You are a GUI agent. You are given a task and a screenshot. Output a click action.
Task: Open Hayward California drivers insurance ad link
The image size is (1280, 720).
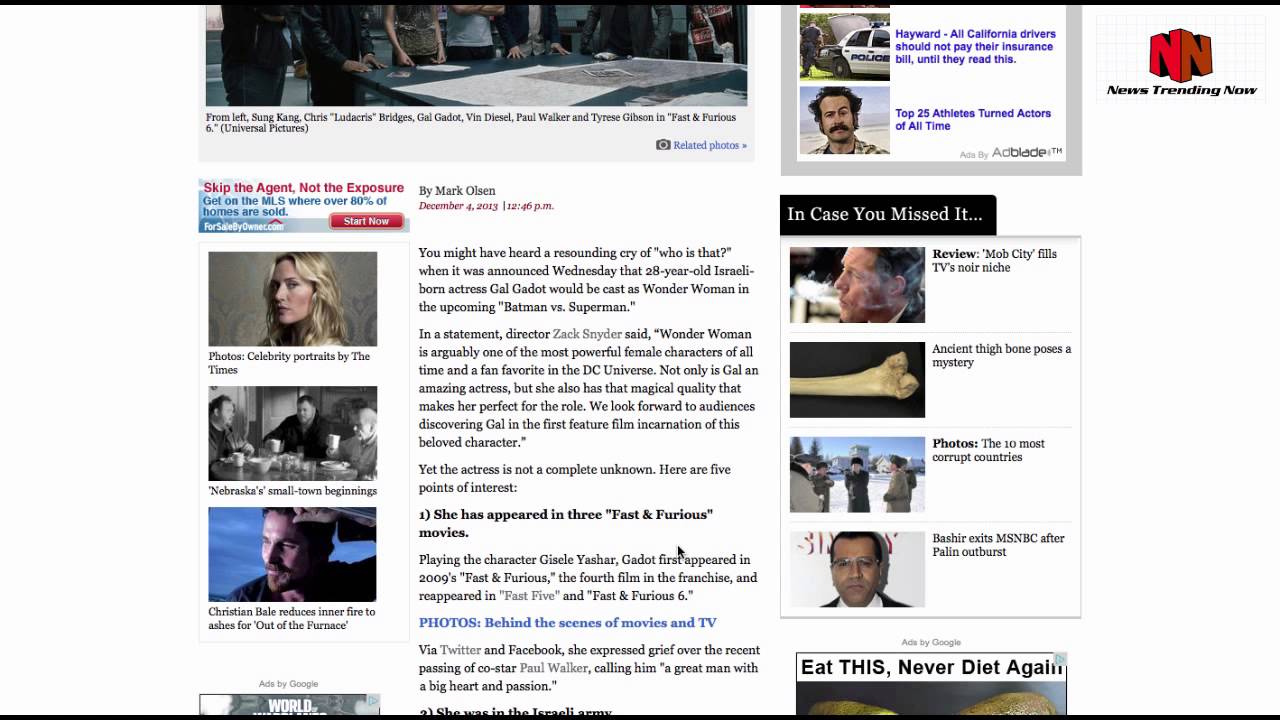coord(975,47)
